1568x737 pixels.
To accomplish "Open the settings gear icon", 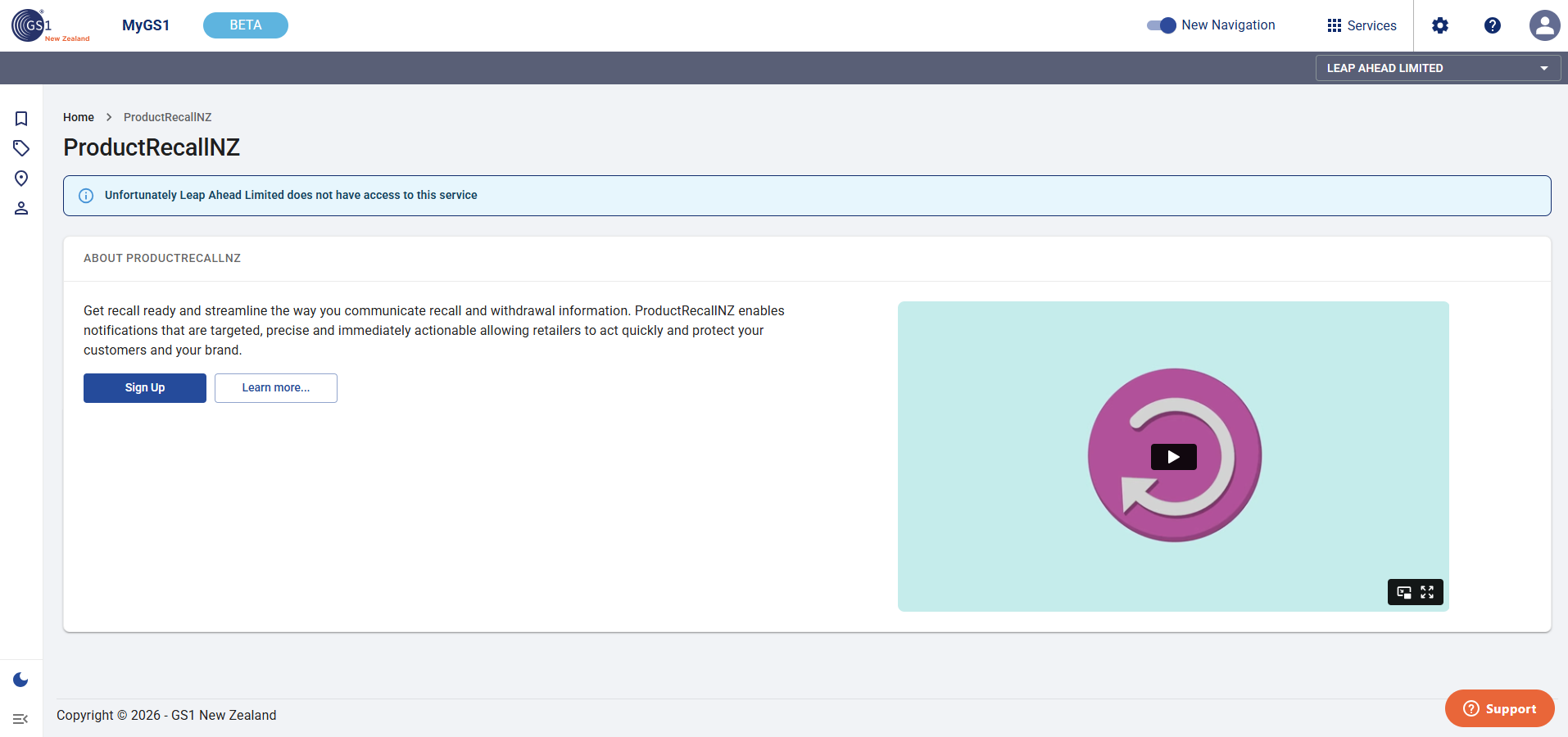I will [x=1440, y=25].
